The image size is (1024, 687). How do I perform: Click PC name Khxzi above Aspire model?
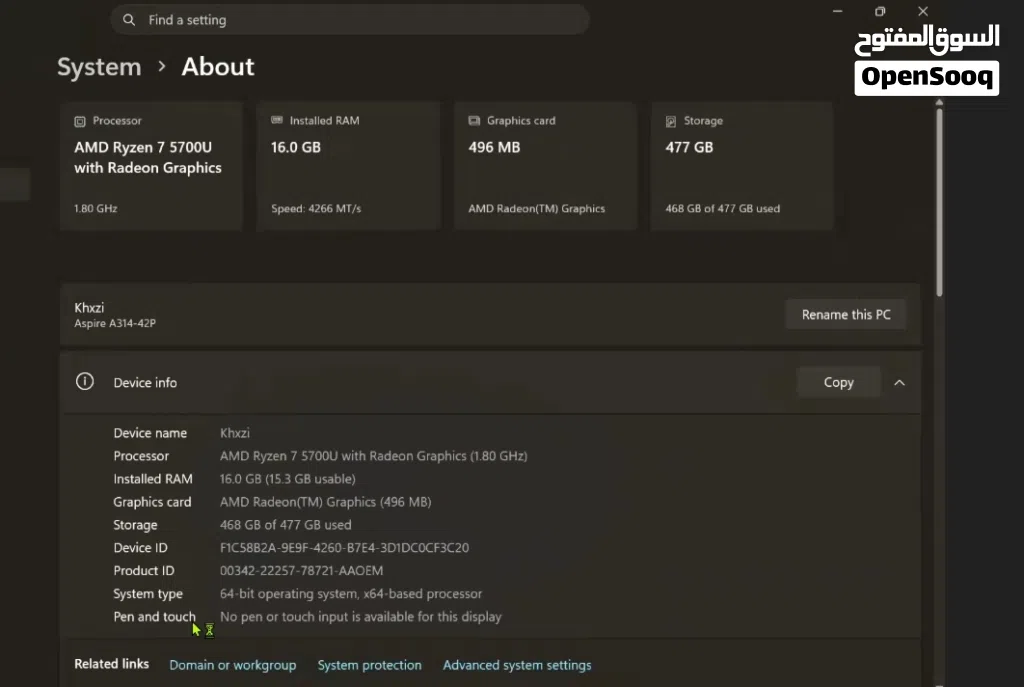pos(89,308)
